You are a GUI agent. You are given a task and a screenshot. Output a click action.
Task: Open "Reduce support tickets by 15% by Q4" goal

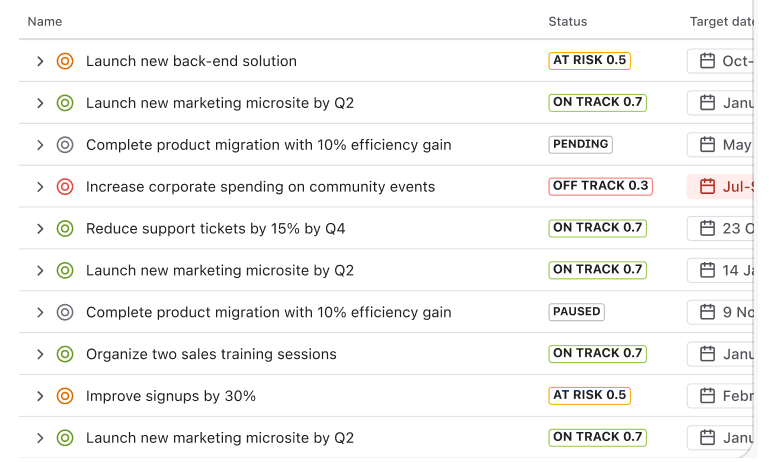pos(215,229)
